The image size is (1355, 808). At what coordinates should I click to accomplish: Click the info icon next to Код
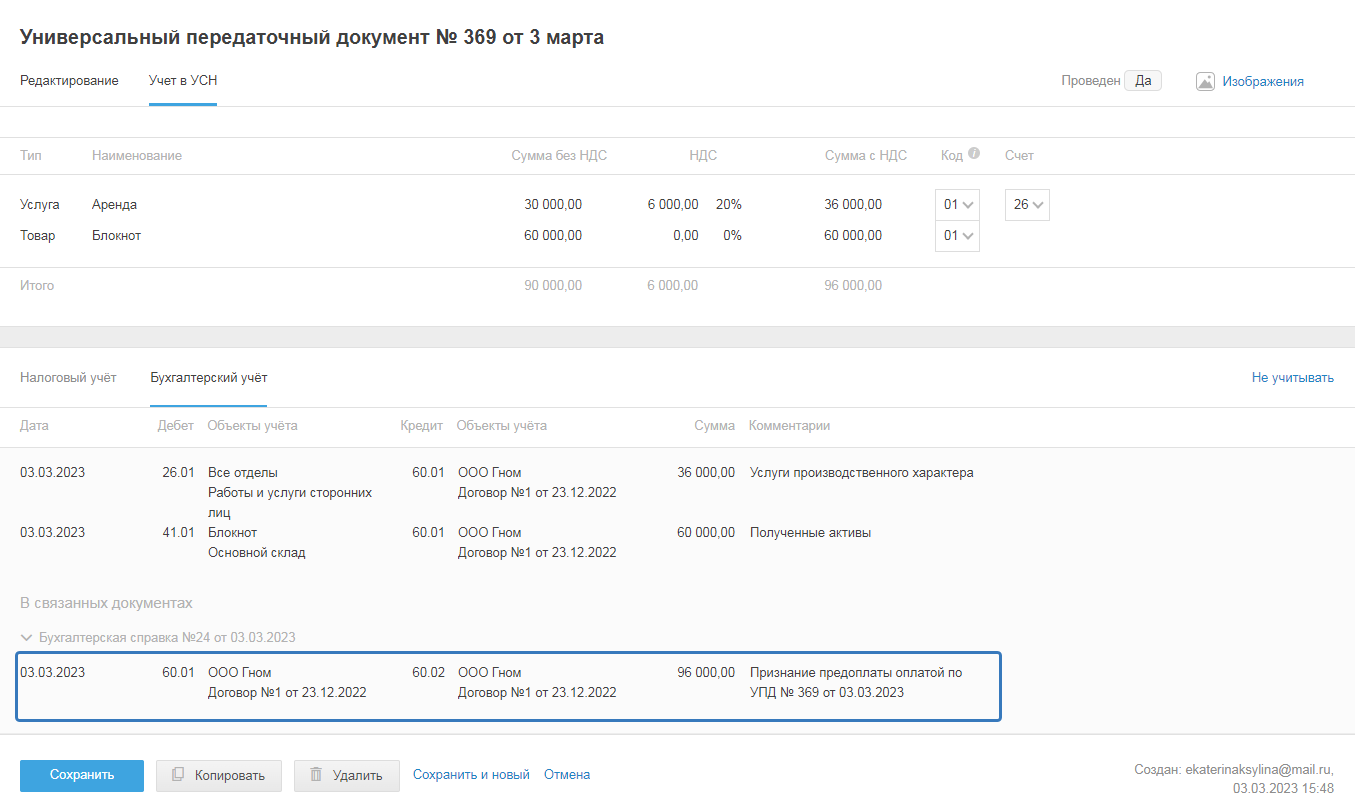[x=974, y=154]
